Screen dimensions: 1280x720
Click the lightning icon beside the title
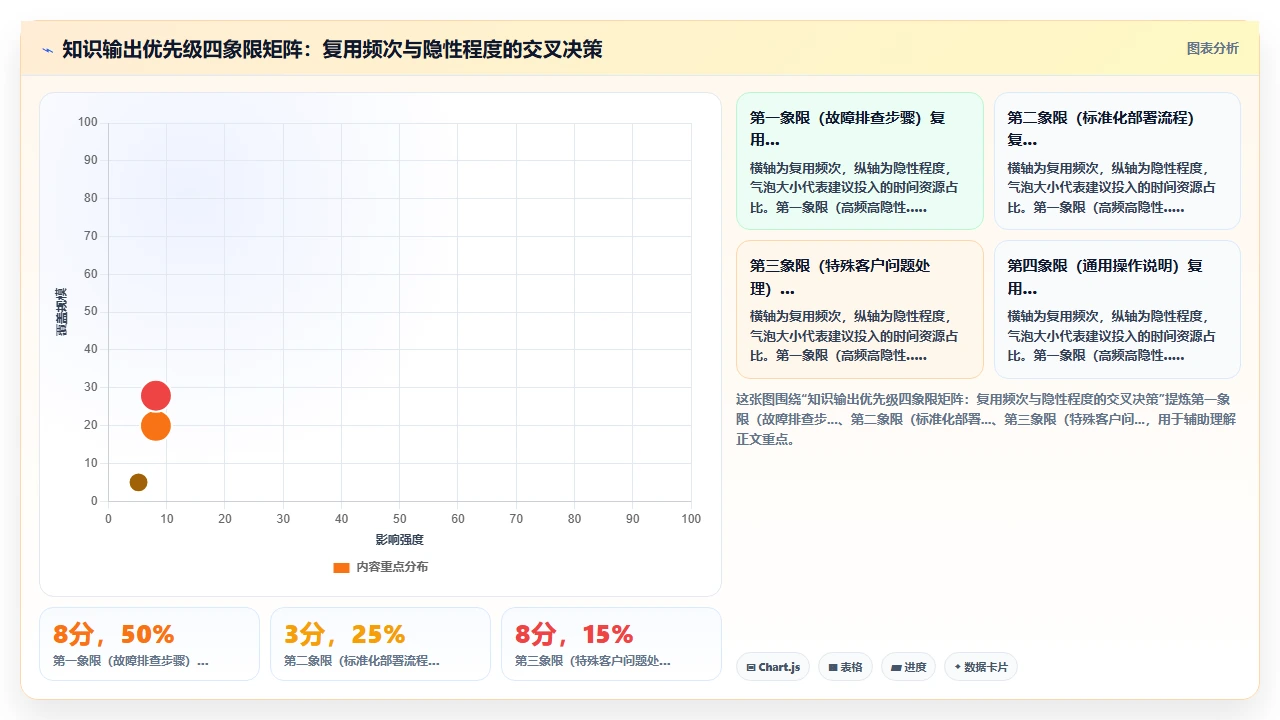pyautogui.click(x=47, y=50)
